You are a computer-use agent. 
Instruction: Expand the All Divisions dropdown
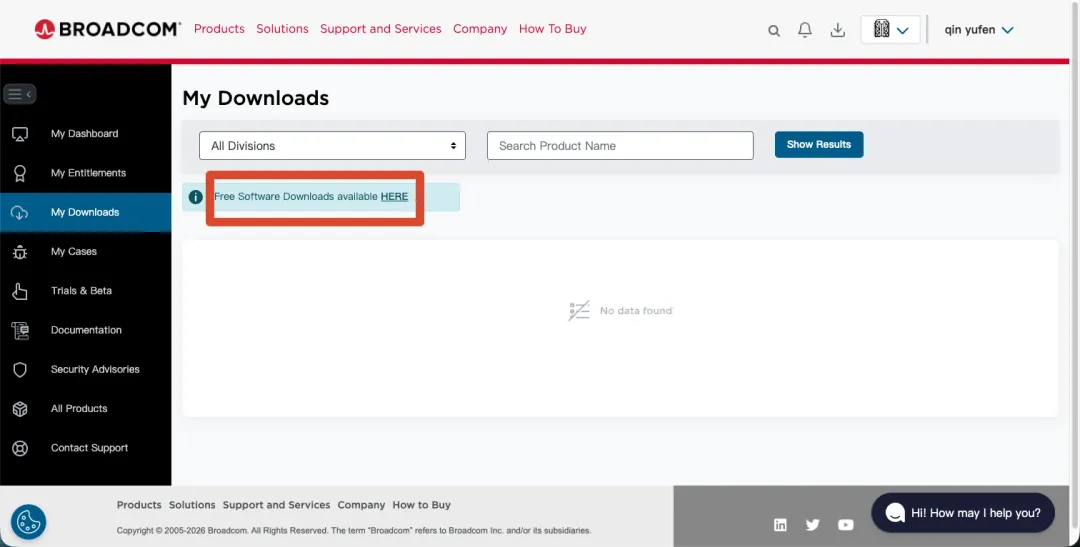(332, 145)
